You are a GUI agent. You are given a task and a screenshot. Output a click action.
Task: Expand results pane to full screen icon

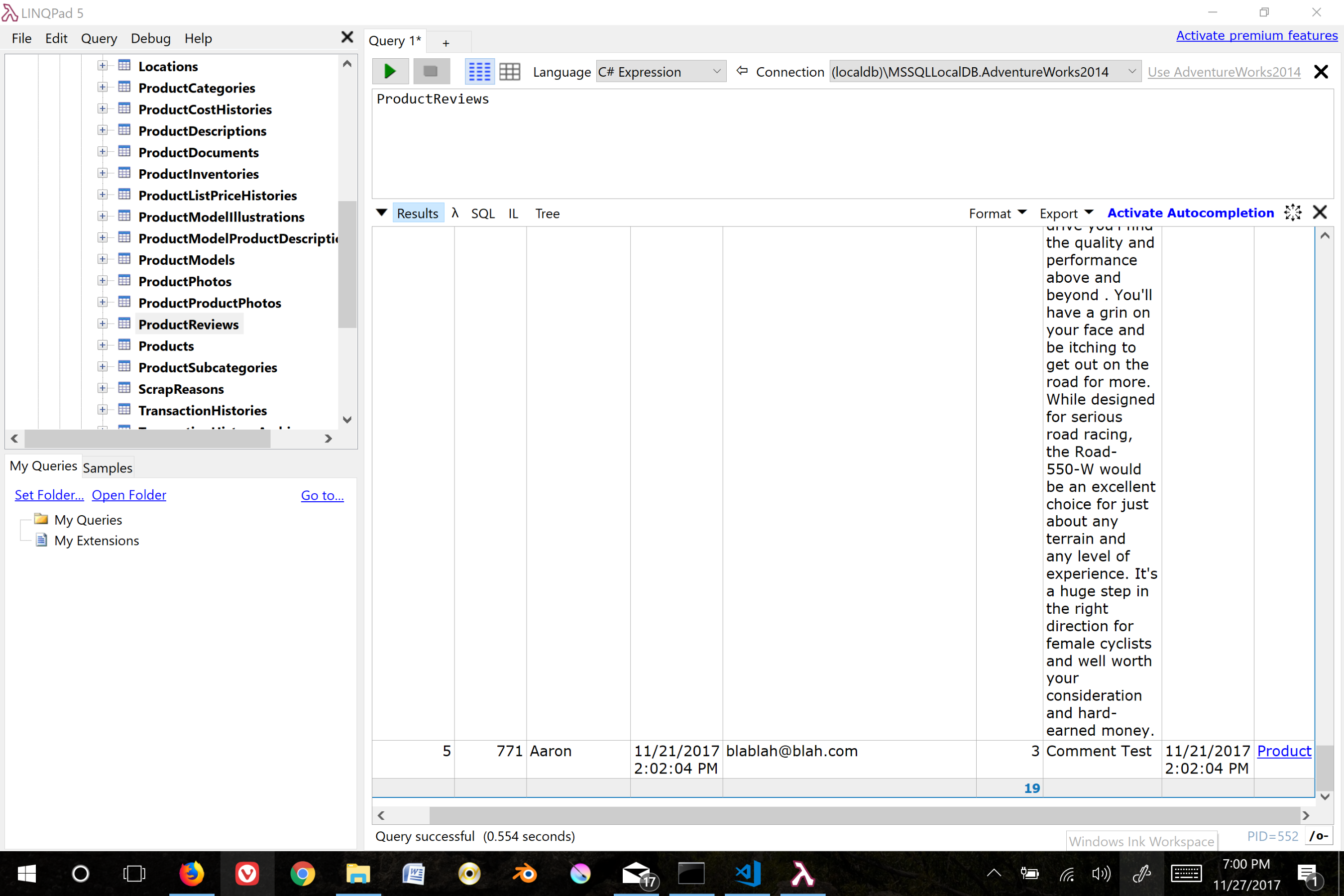click(x=1293, y=213)
